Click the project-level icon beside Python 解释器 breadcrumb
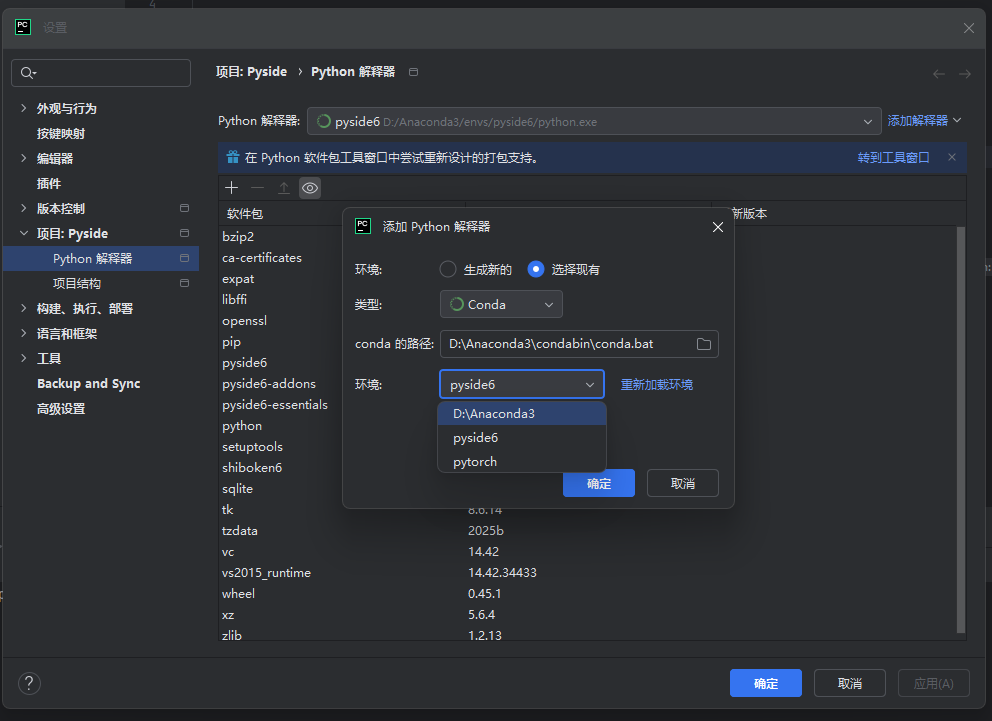 pyautogui.click(x=413, y=72)
